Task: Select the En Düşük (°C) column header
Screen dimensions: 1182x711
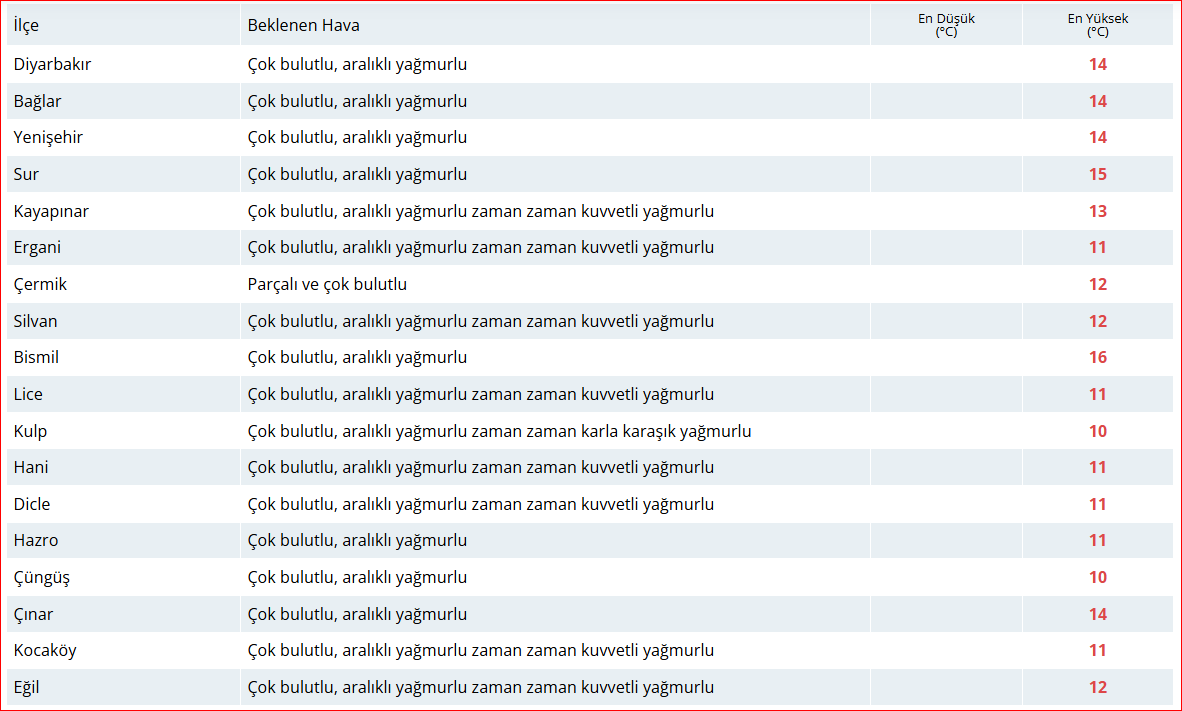Action: [x=946, y=25]
